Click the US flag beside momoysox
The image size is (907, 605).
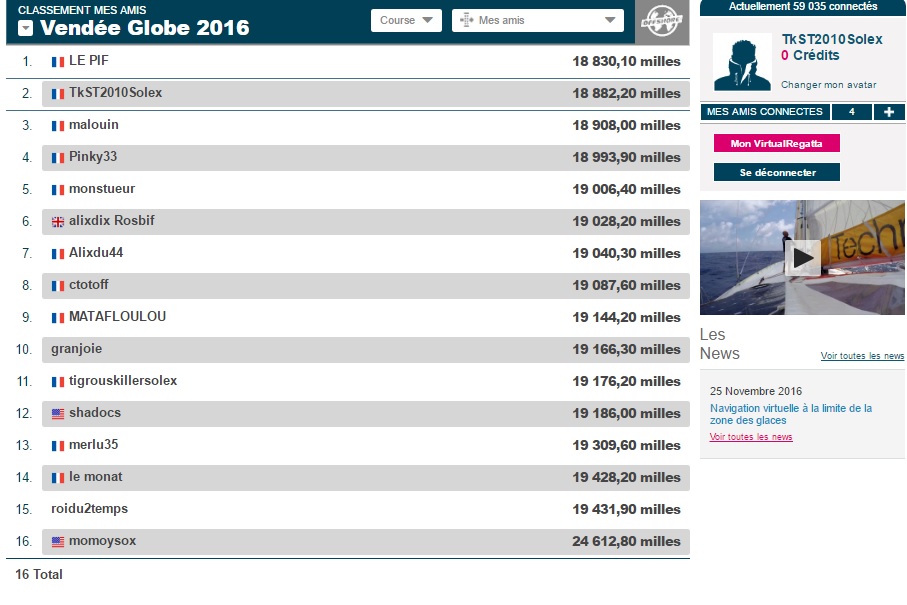[58, 542]
